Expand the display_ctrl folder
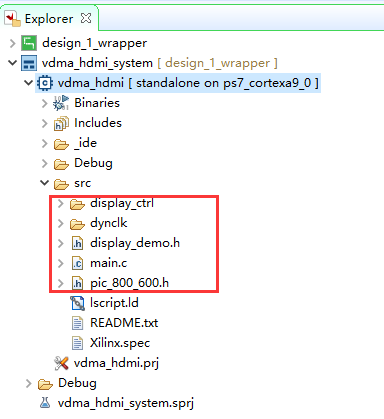Image resolution: width=384 pixels, height=419 pixels. pyautogui.click(x=60, y=203)
